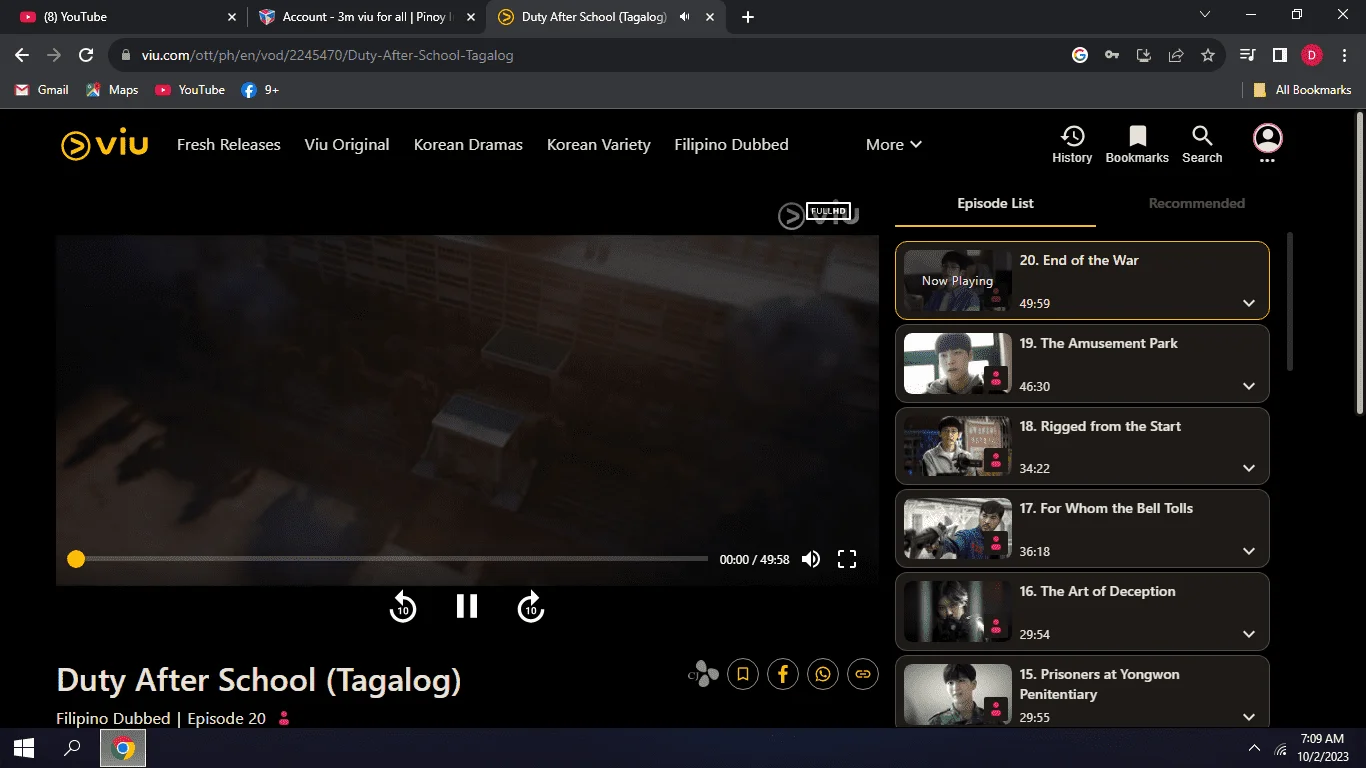Expand episode 16 The Art of Deception details
Image resolution: width=1366 pixels, height=768 pixels.
(1249, 634)
